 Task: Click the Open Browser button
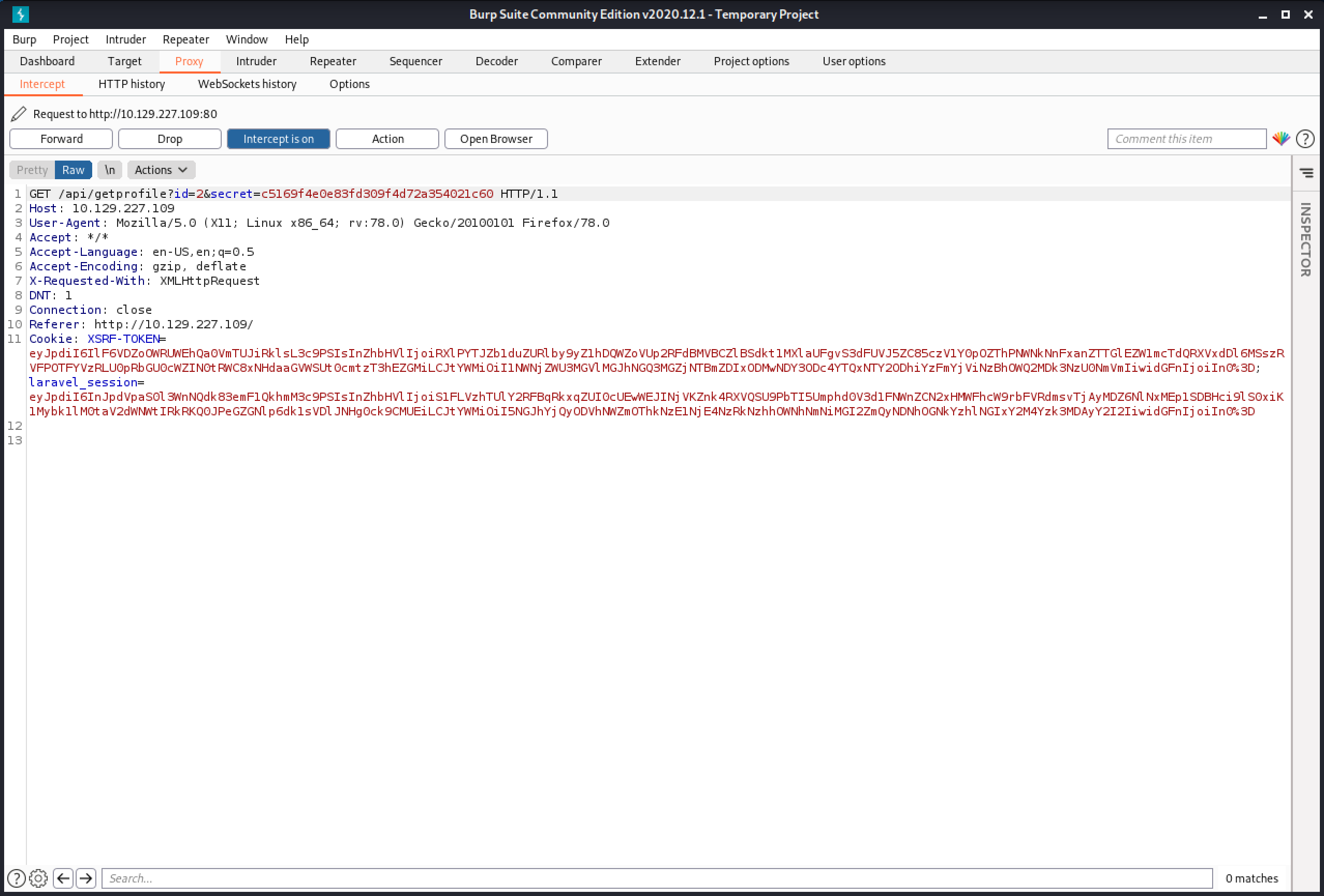(x=496, y=139)
